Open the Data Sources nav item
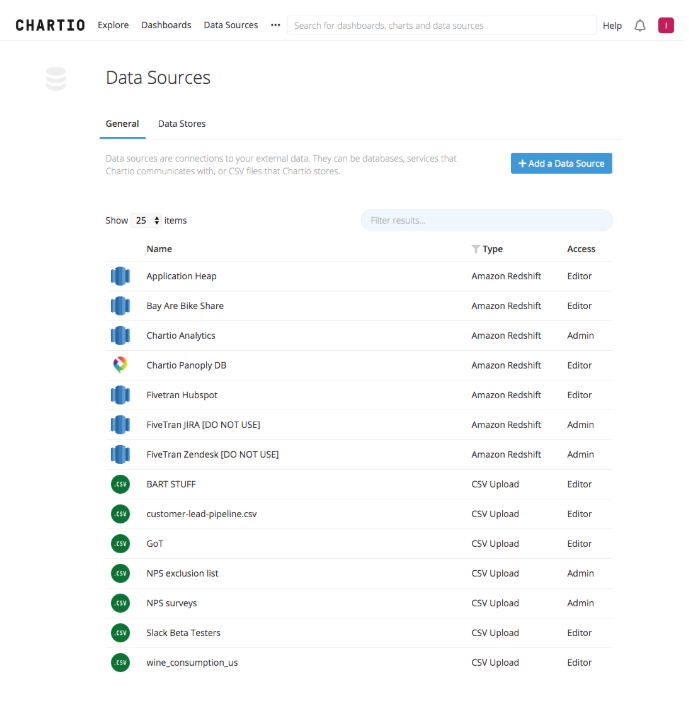The height and width of the screenshot is (710, 689). (x=231, y=25)
